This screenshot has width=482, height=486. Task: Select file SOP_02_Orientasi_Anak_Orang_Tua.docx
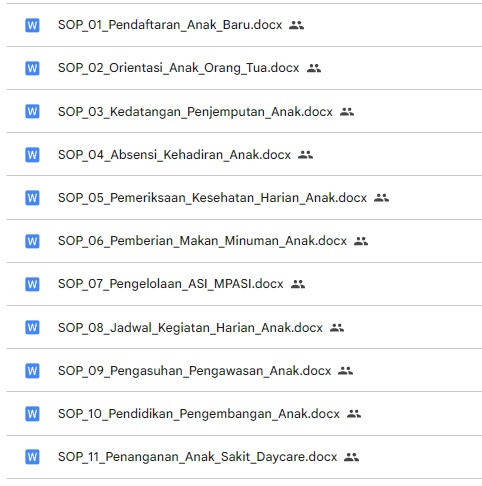(244, 68)
